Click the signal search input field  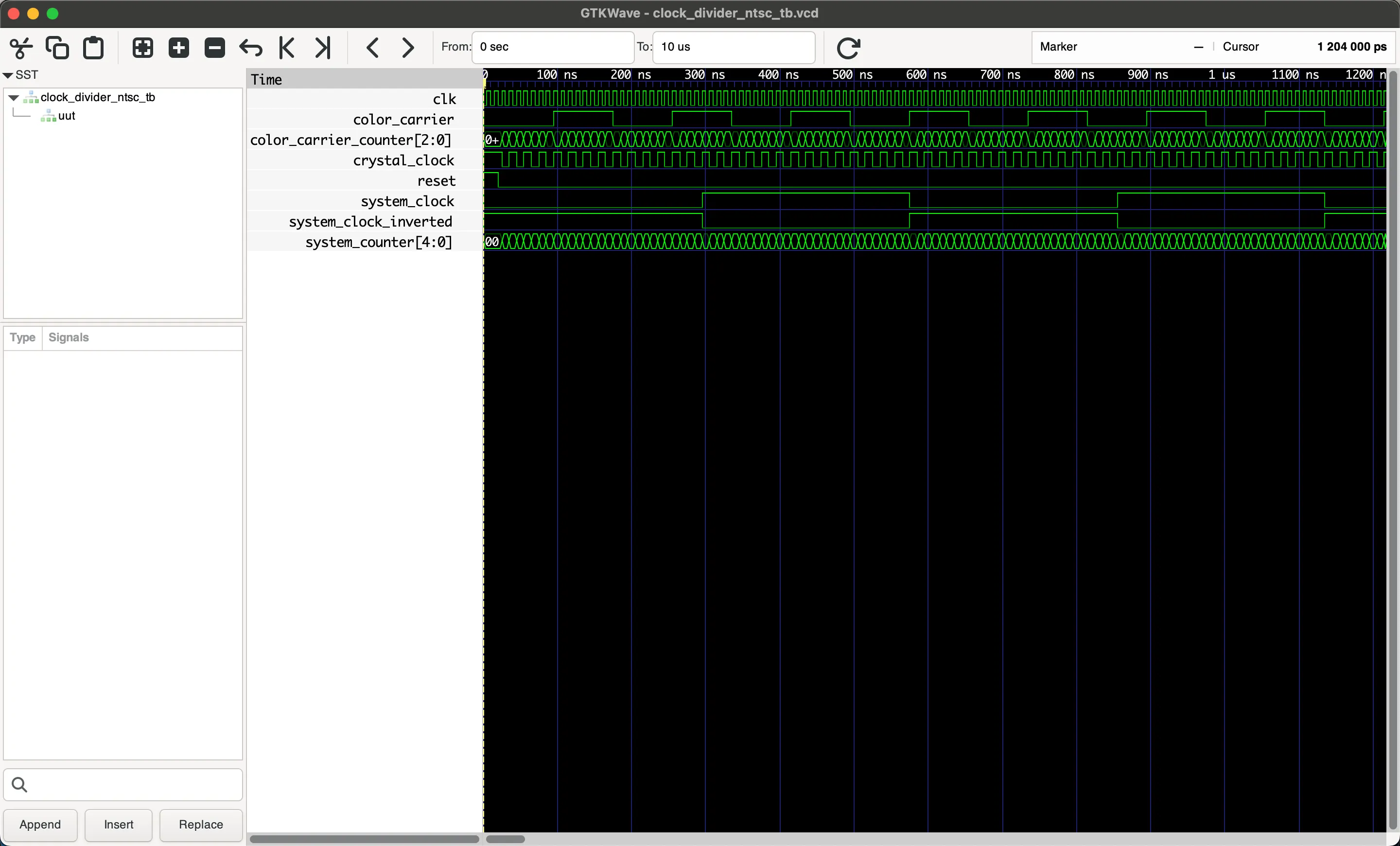coord(131,785)
